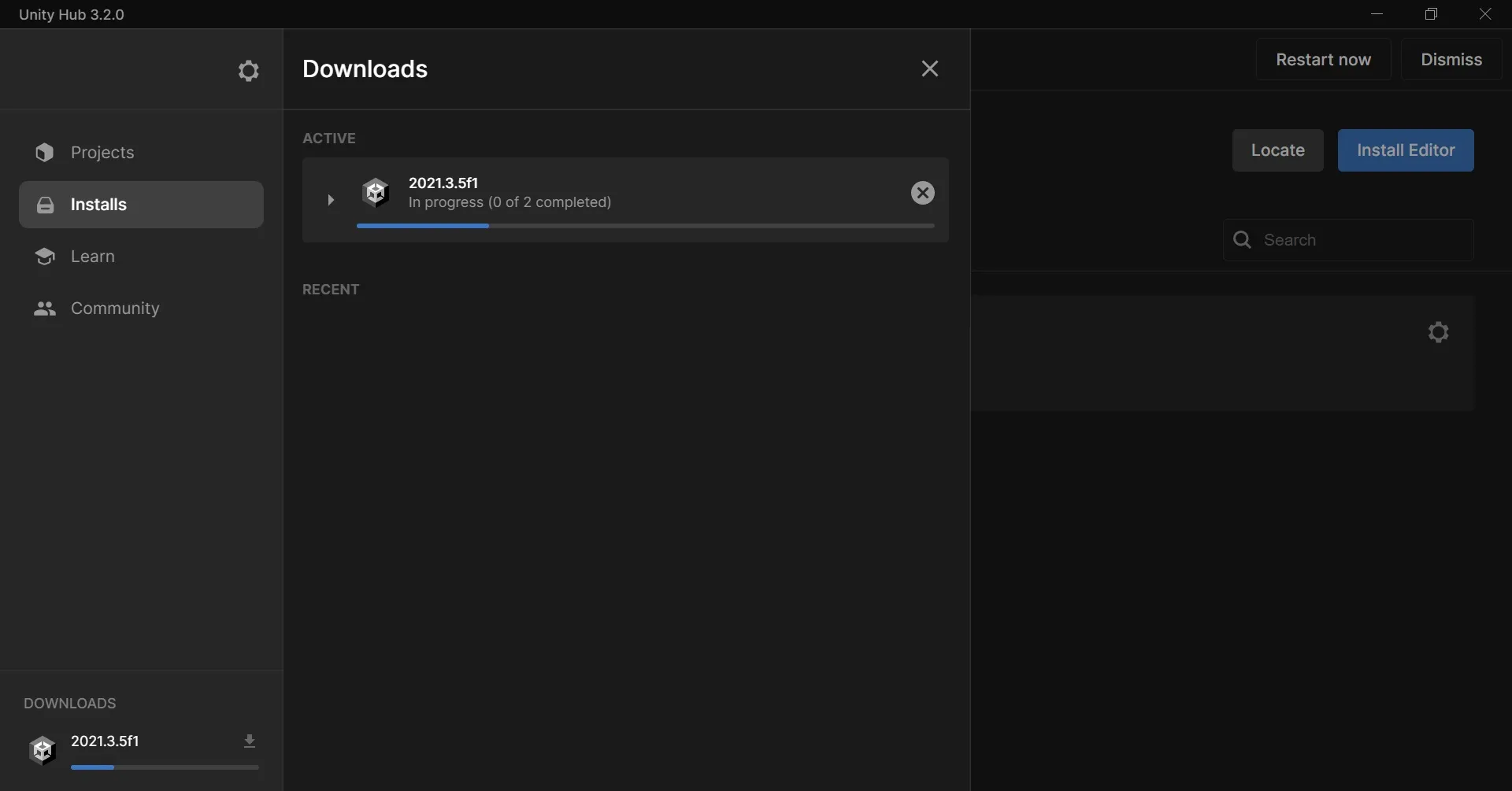Open the editor install settings gear
1512x791 pixels.
pyautogui.click(x=1439, y=332)
